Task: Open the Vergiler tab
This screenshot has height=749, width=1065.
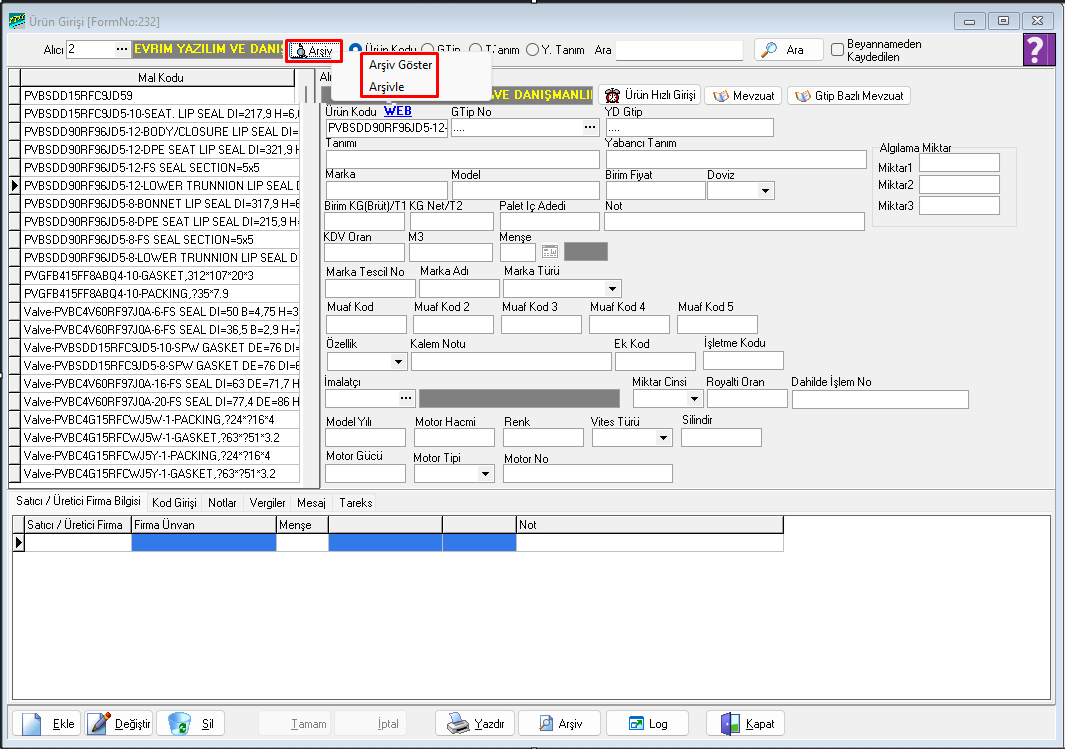Action: (268, 503)
